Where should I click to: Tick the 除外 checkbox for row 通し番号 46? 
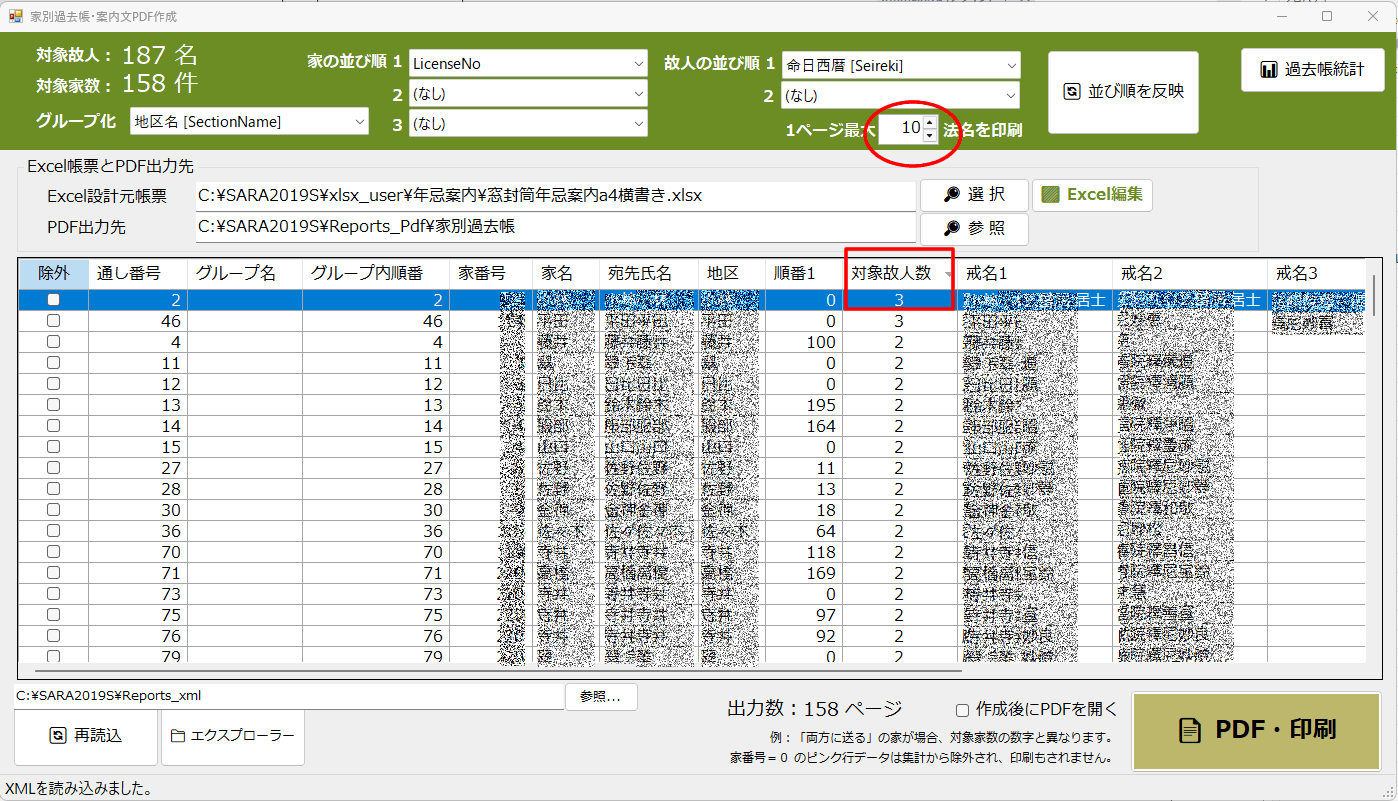tap(53, 321)
